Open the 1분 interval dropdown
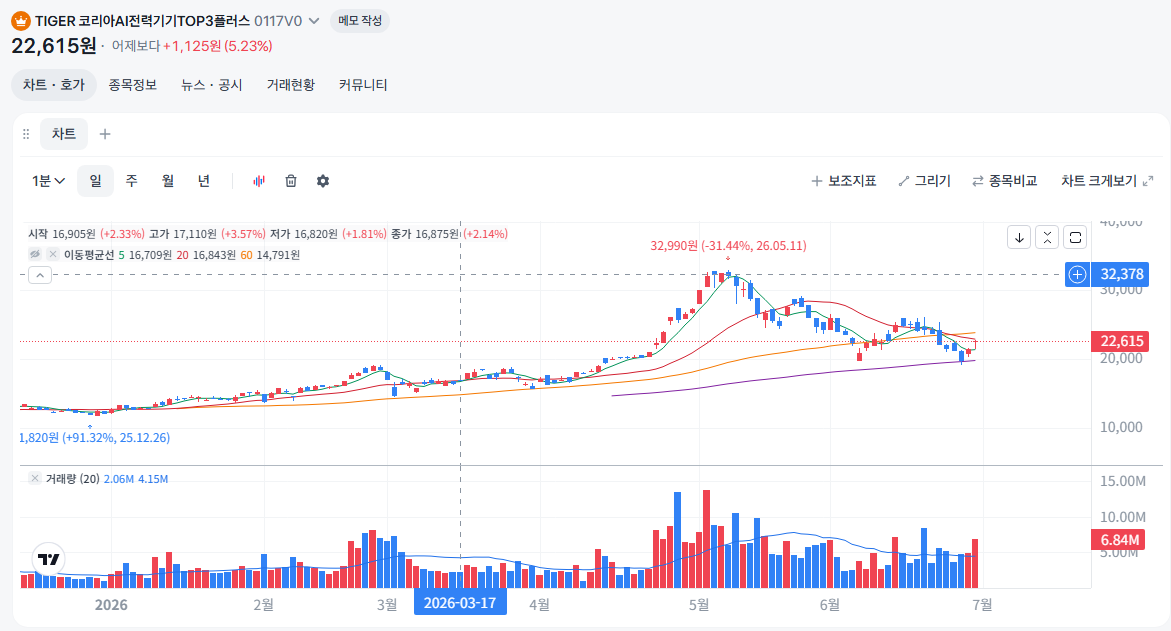The width and height of the screenshot is (1171, 631). pyautogui.click(x=49, y=181)
